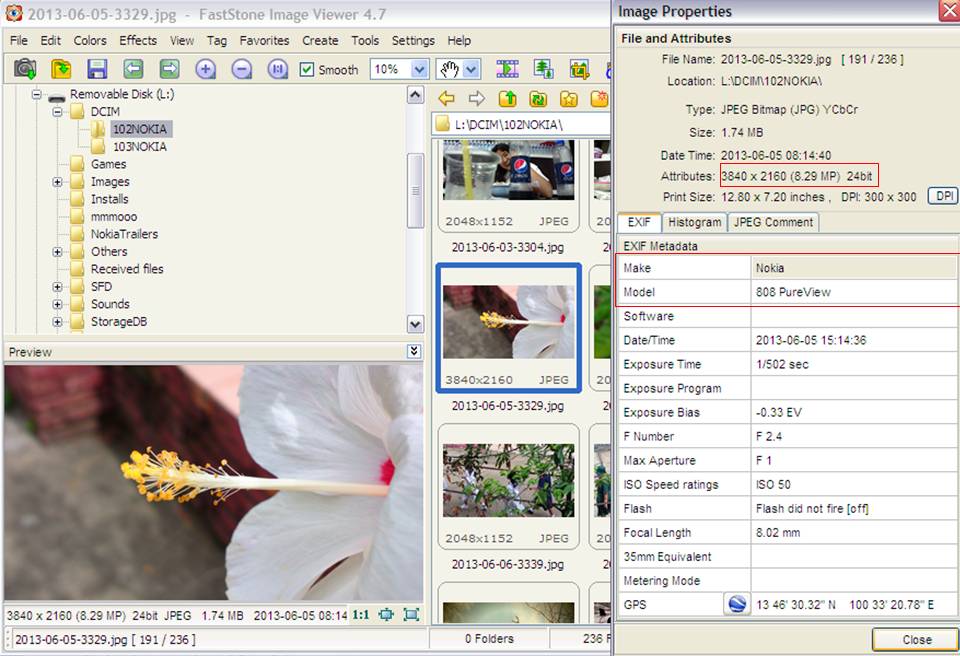Open GPS location in Google Earth
Image resolution: width=960 pixels, height=656 pixels.
point(736,604)
